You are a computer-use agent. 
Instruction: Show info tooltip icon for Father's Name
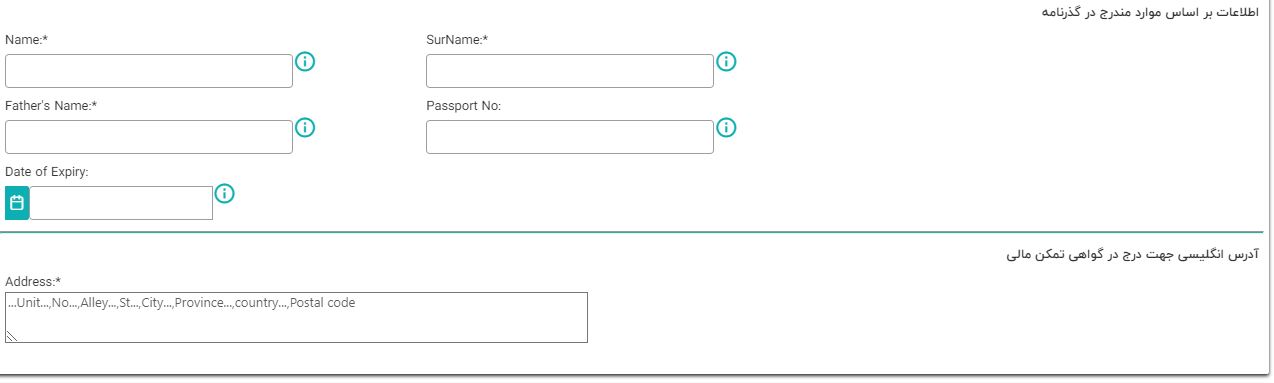306,127
